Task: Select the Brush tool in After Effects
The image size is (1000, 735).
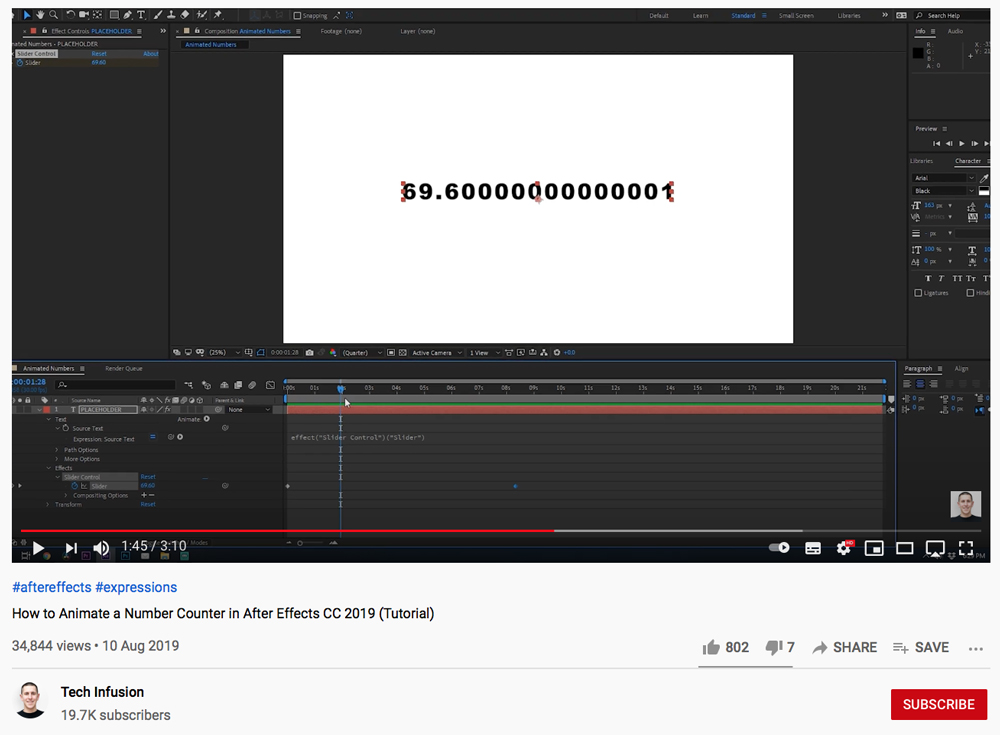Action: 158,15
